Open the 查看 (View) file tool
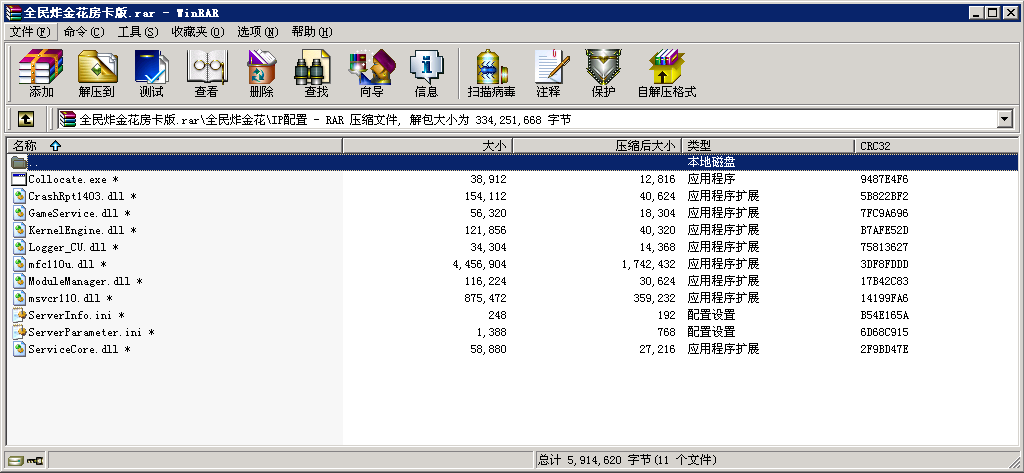This screenshot has width=1024, height=473. (x=206, y=73)
